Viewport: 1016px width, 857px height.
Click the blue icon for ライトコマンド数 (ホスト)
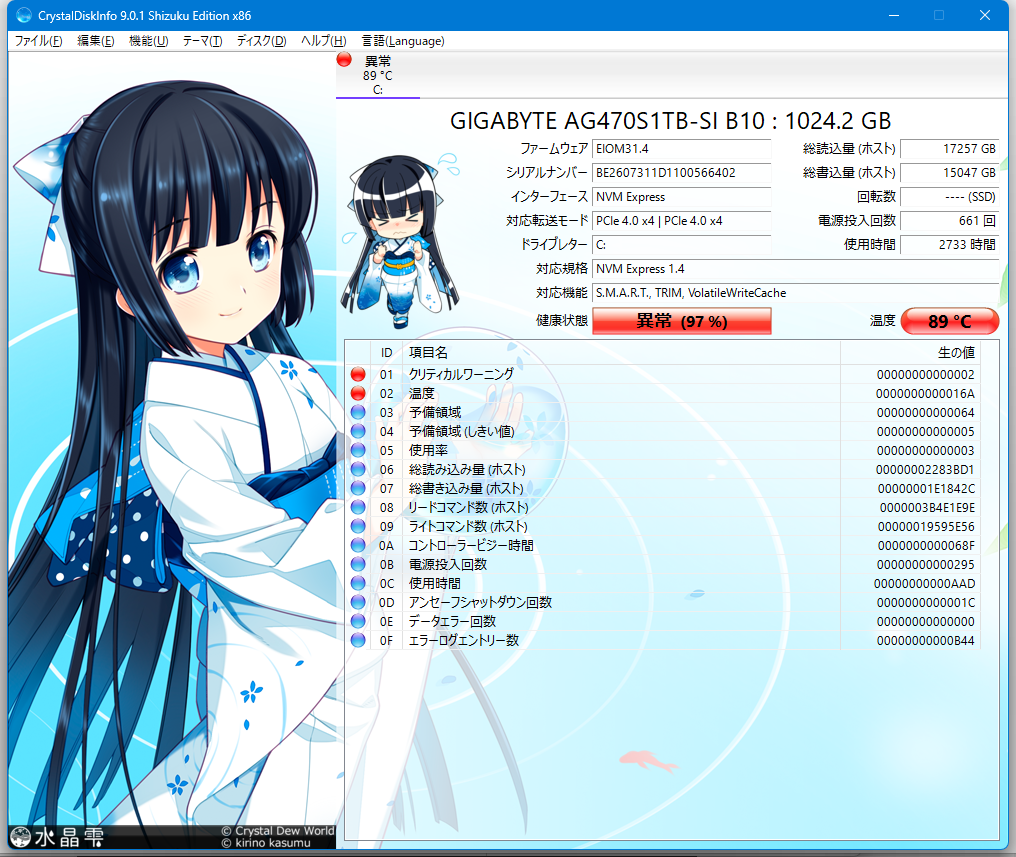tap(358, 526)
